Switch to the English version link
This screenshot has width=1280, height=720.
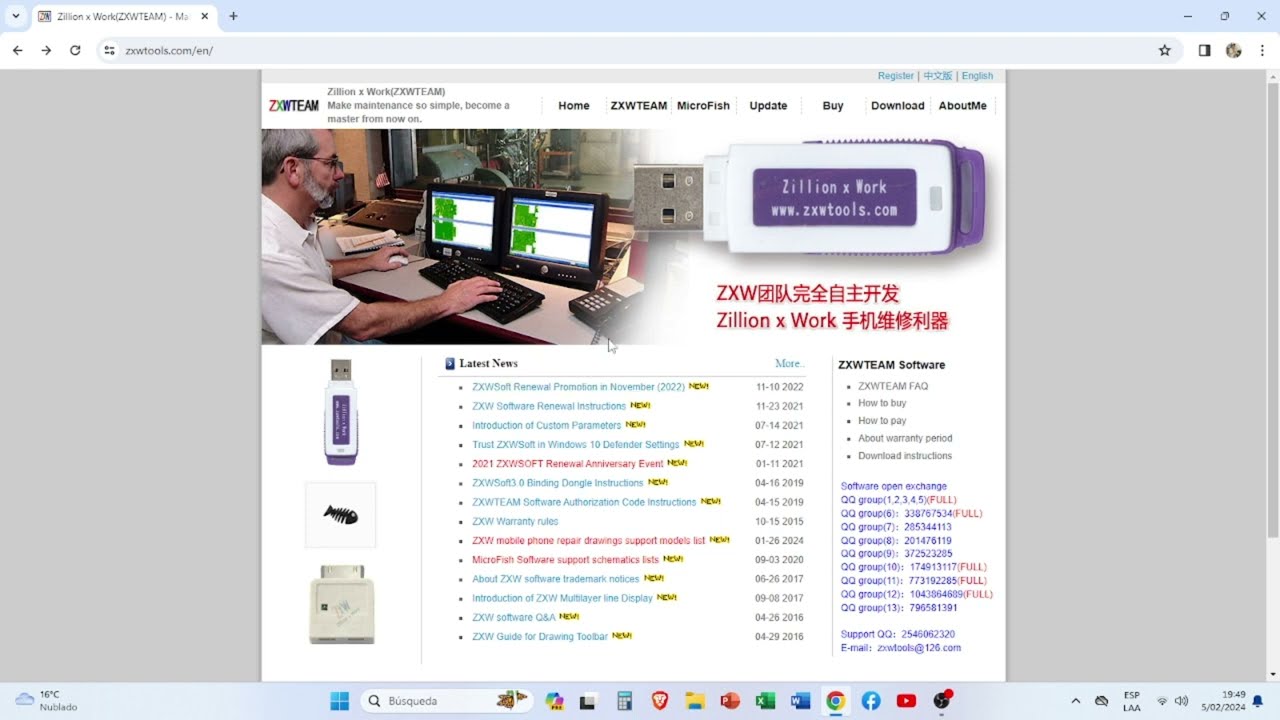pyautogui.click(x=977, y=76)
